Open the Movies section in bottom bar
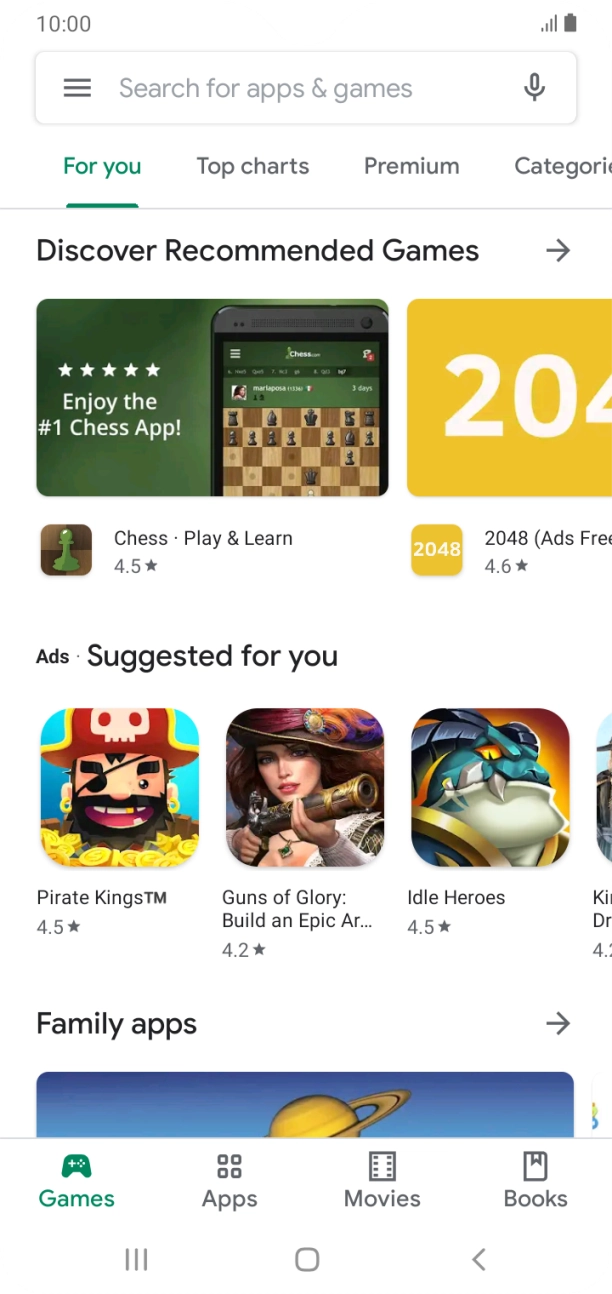This screenshot has height=1294, width=612. click(x=382, y=1181)
